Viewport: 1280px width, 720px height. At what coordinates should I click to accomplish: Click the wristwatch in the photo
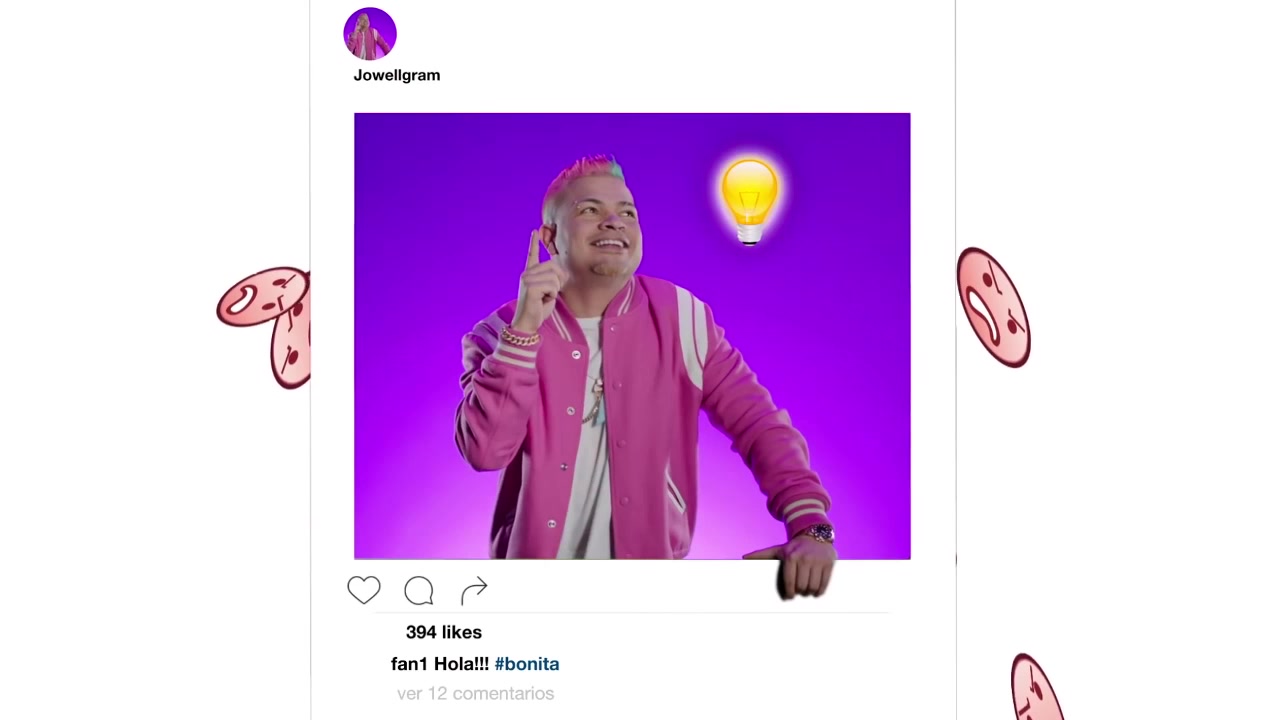(x=820, y=533)
